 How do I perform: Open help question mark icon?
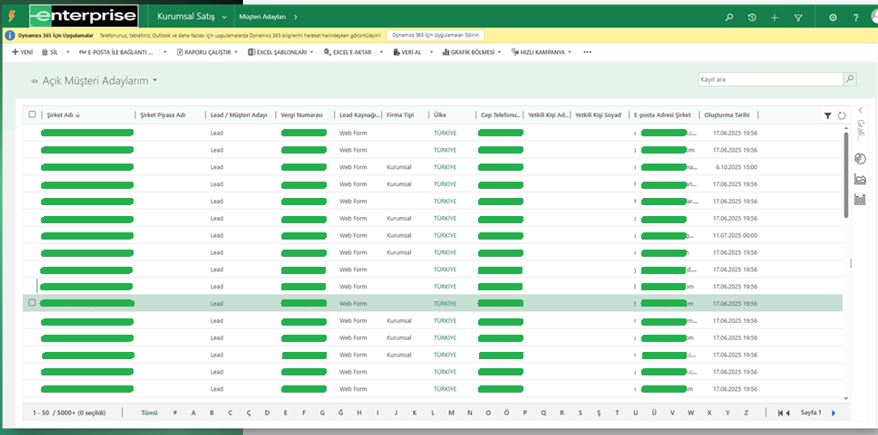pos(856,17)
